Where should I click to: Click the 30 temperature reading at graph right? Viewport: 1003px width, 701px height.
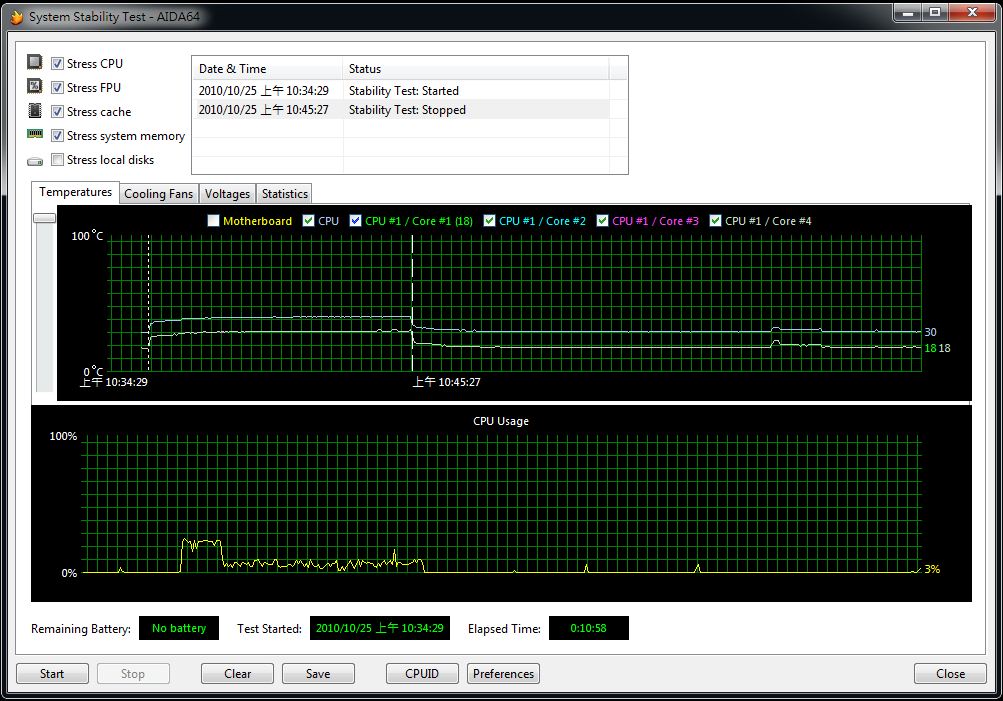pos(930,332)
